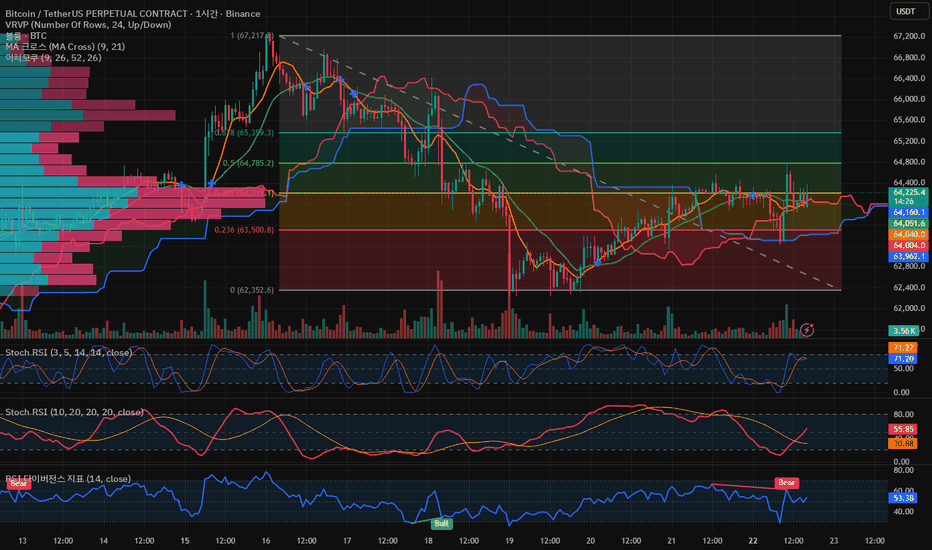
Task: Click the green Bull divergence label
Action: click(x=442, y=523)
